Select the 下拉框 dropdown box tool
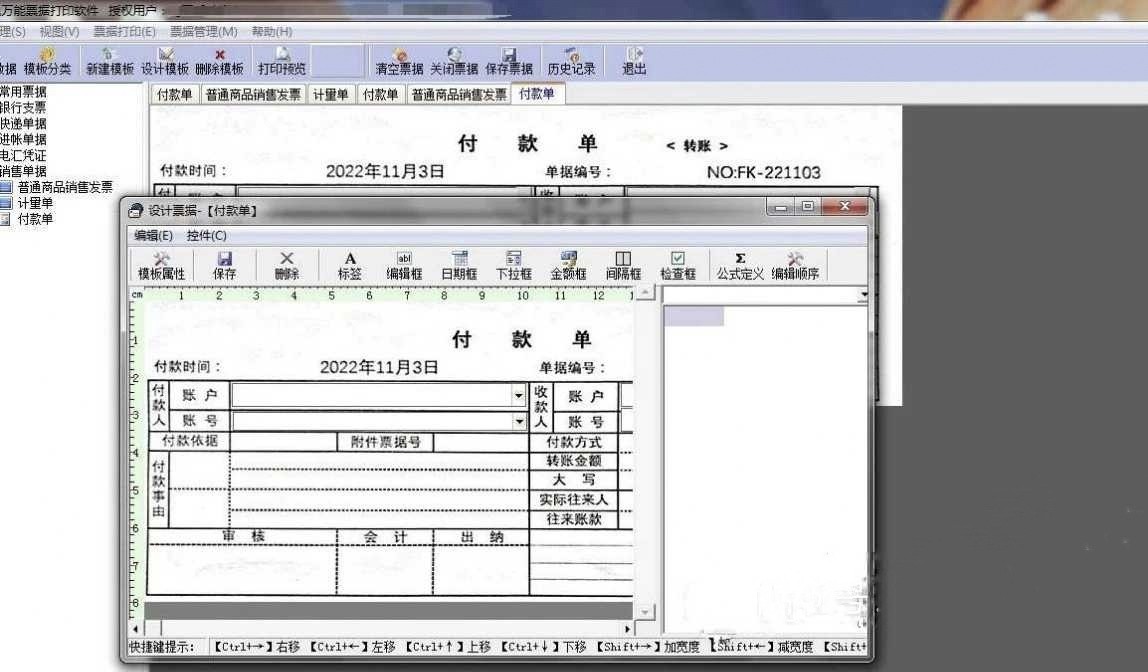Viewport: 1148px width, 672px height. 514,266
